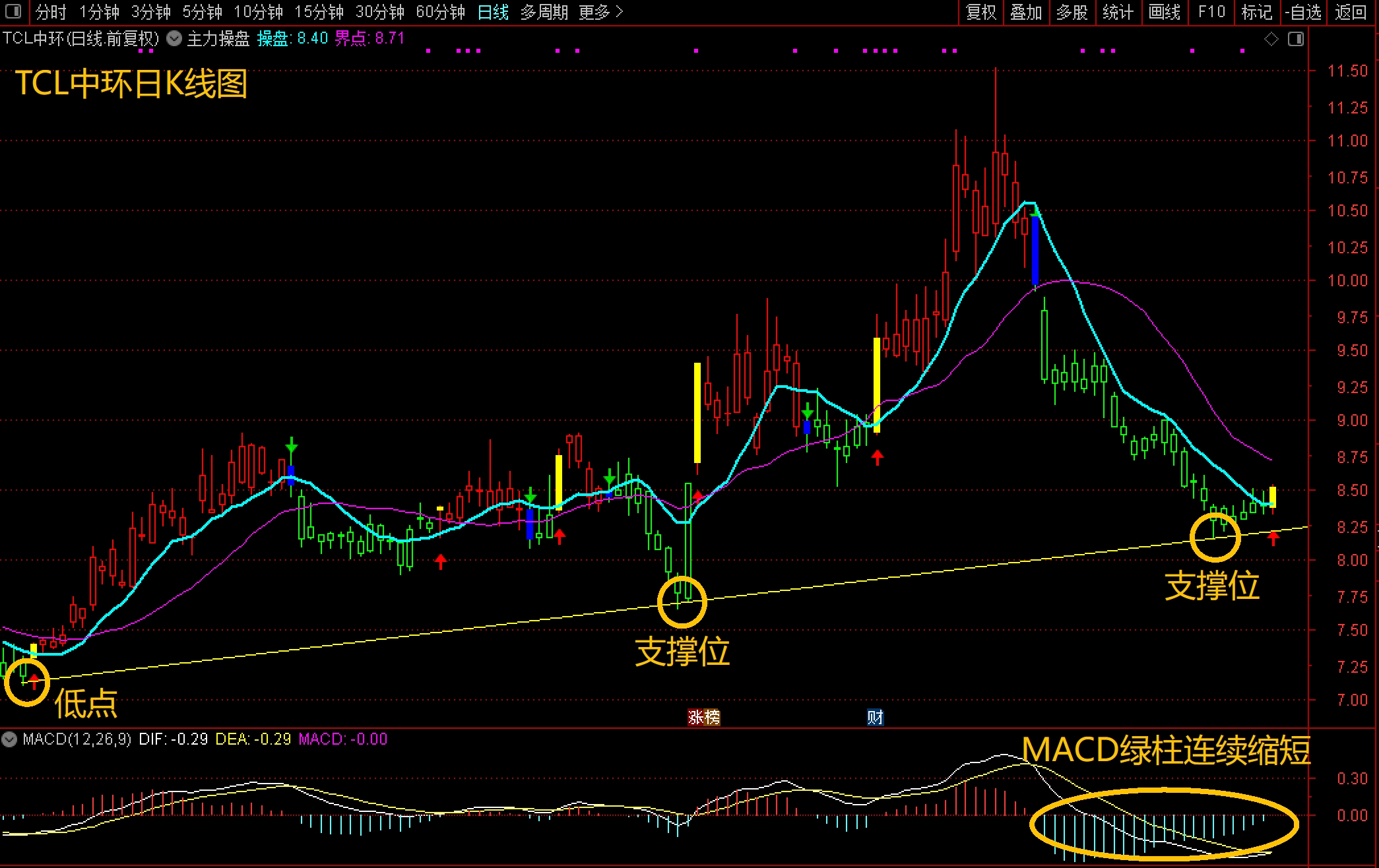Image resolution: width=1379 pixels, height=868 pixels.
Task: Click the 统计 statistics button
Action: coord(1118,12)
